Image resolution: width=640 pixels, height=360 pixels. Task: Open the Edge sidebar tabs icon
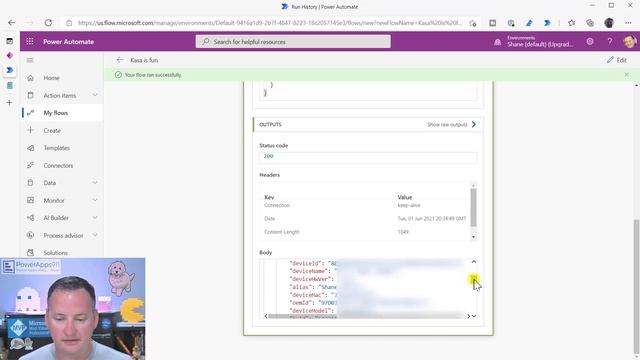pyautogui.click(x=9, y=41)
